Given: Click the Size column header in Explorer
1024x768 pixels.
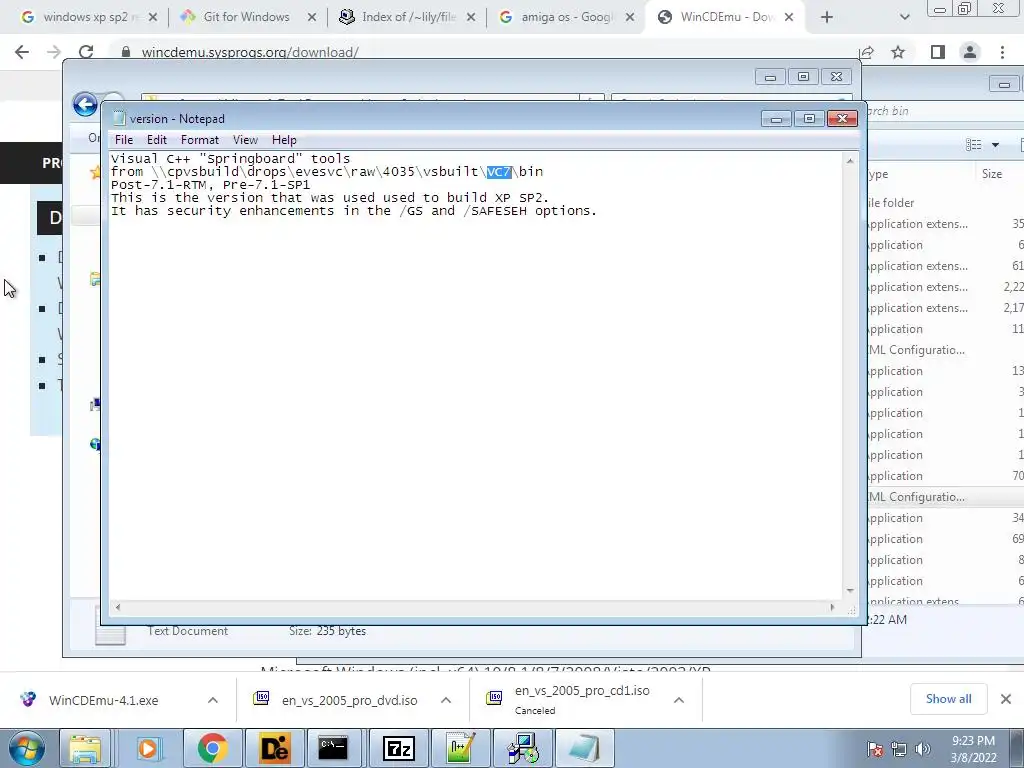Looking at the screenshot, I should pyautogui.click(x=991, y=174).
